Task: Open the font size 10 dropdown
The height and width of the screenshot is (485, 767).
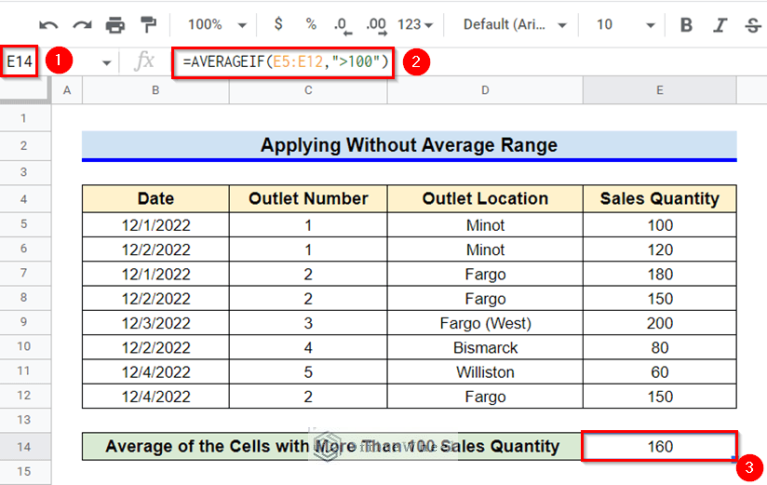Action: pyautogui.click(x=625, y=24)
